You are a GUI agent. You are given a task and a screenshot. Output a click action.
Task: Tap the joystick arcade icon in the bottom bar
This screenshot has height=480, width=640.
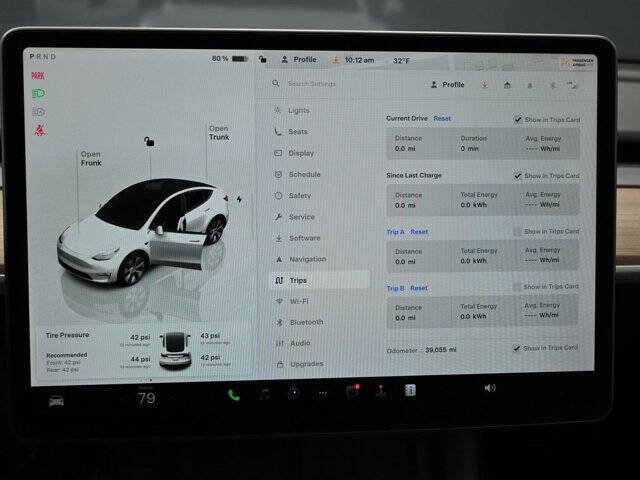click(381, 391)
